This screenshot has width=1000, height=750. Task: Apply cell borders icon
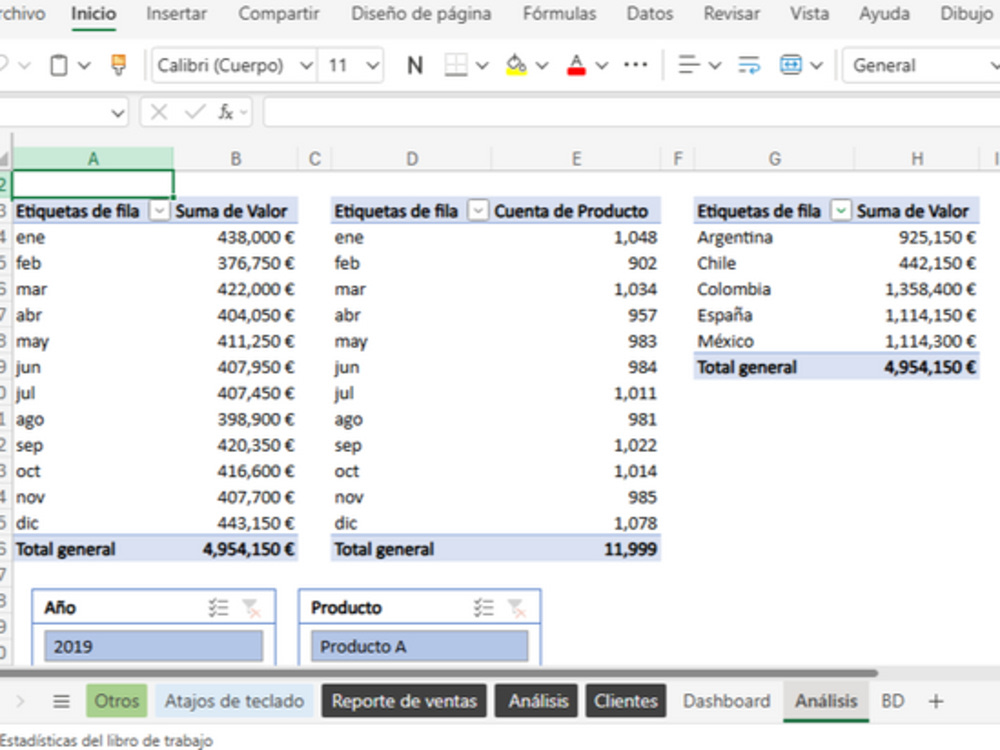coord(456,65)
